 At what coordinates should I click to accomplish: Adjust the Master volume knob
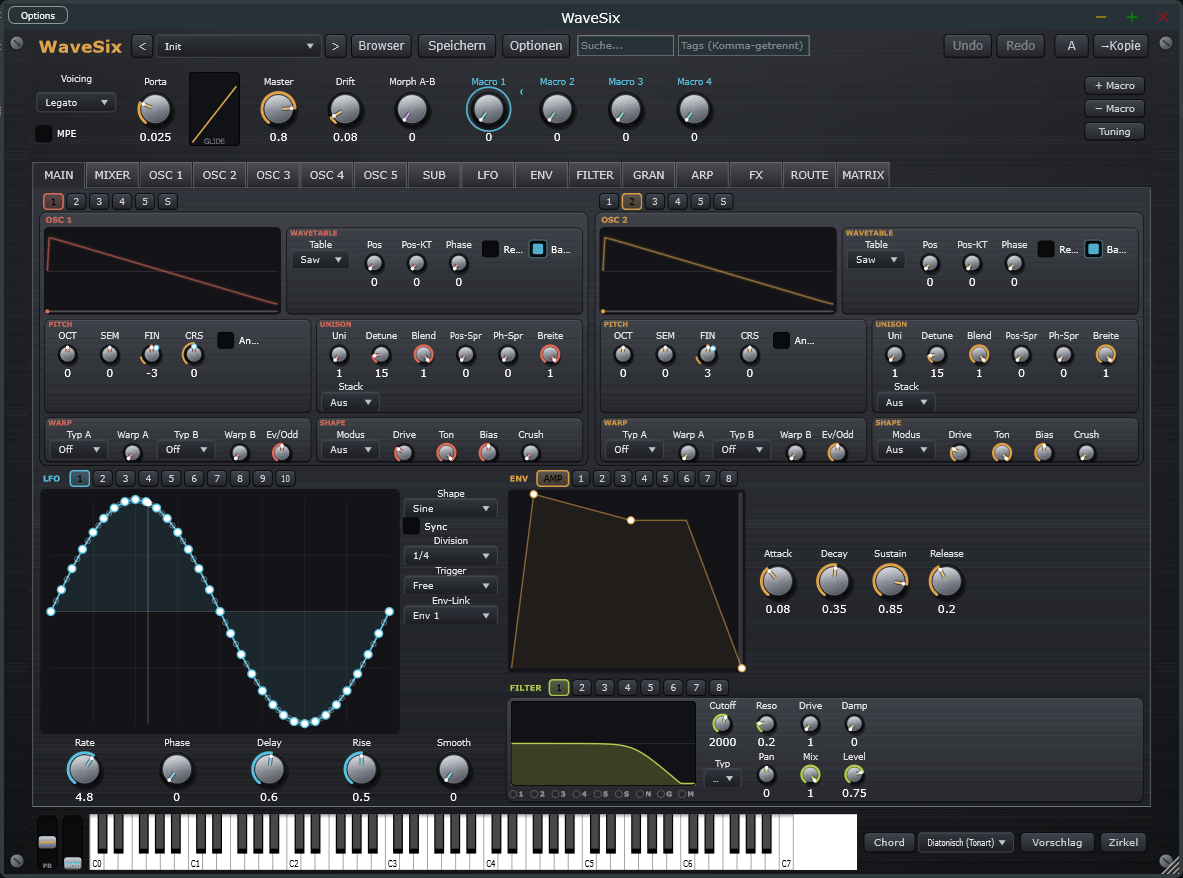(x=278, y=110)
